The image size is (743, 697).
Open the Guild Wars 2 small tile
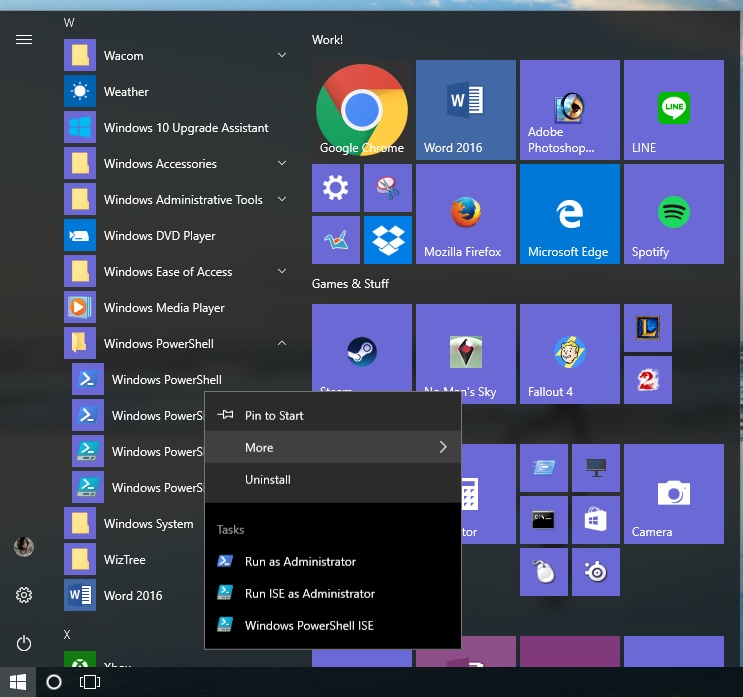pos(648,380)
